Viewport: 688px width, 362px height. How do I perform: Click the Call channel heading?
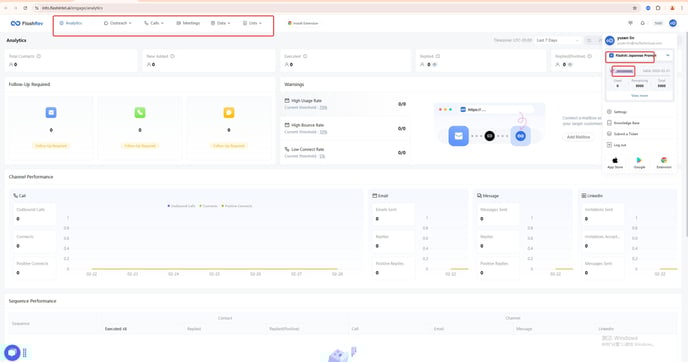coord(20,196)
